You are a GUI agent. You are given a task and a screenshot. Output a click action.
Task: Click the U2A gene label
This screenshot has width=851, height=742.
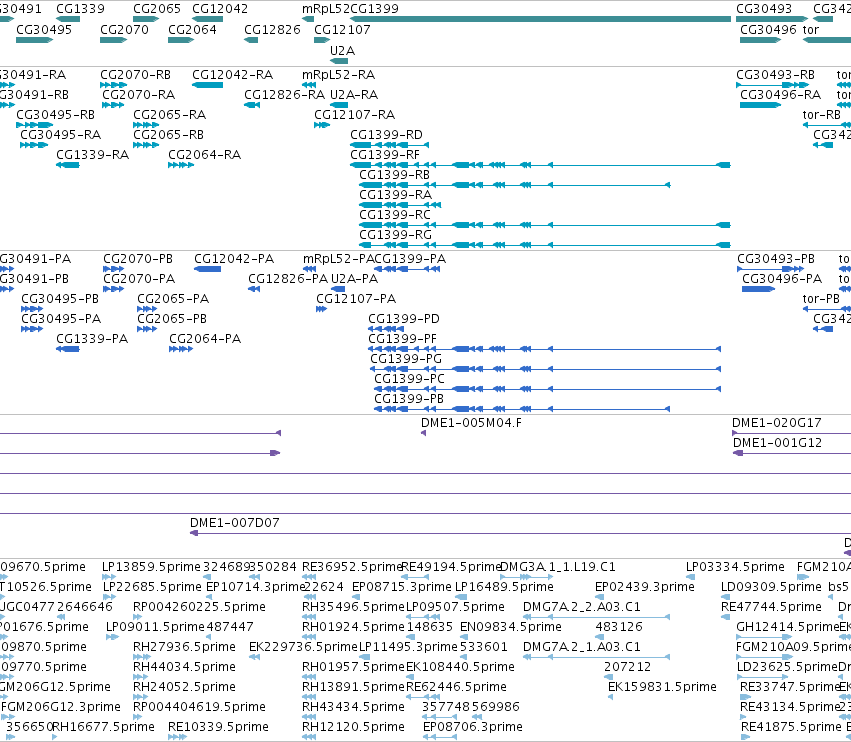coord(342,50)
